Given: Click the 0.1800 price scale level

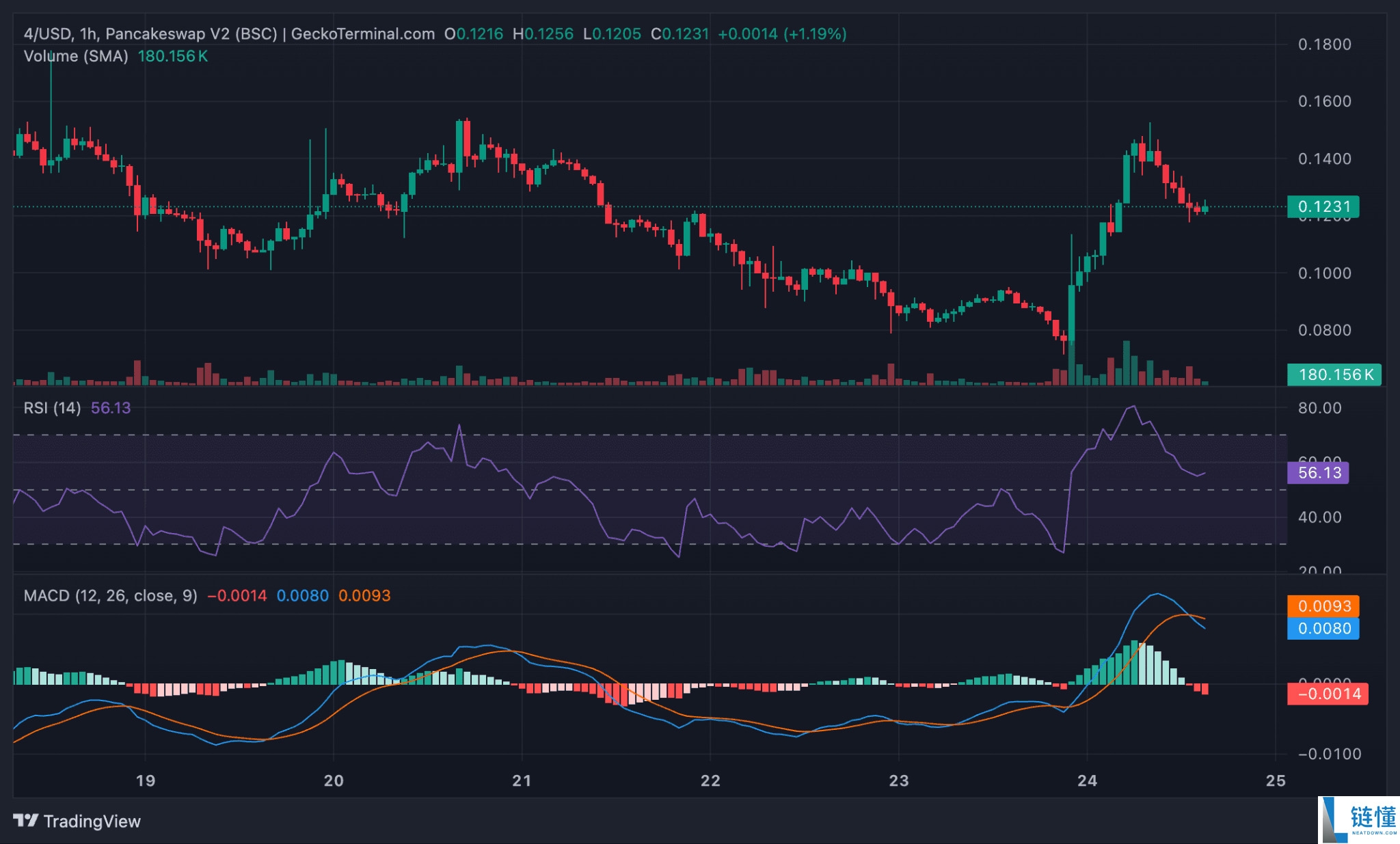Looking at the screenshot, I should pos(1324,44).
